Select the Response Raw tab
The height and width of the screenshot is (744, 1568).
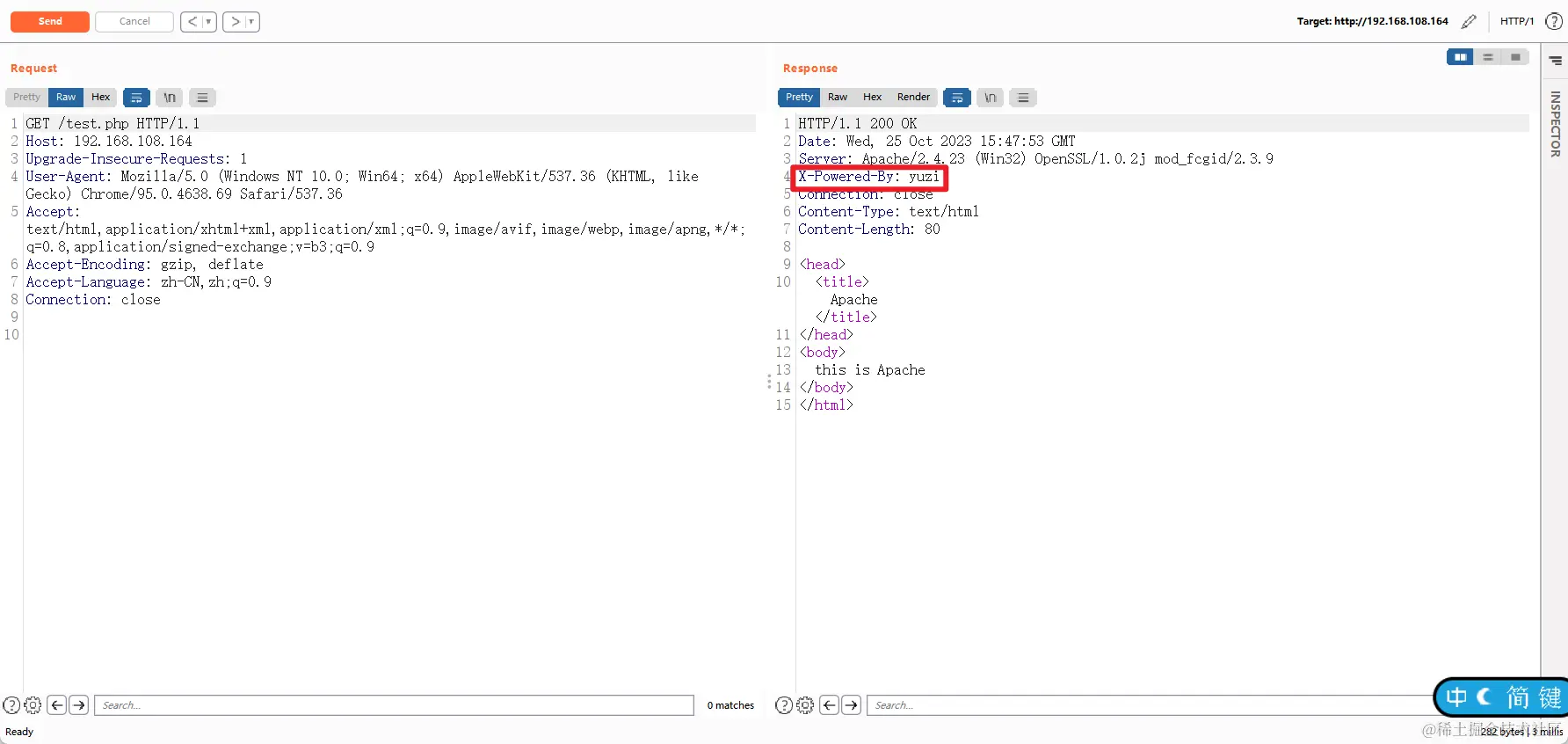[x=838, y=97]
